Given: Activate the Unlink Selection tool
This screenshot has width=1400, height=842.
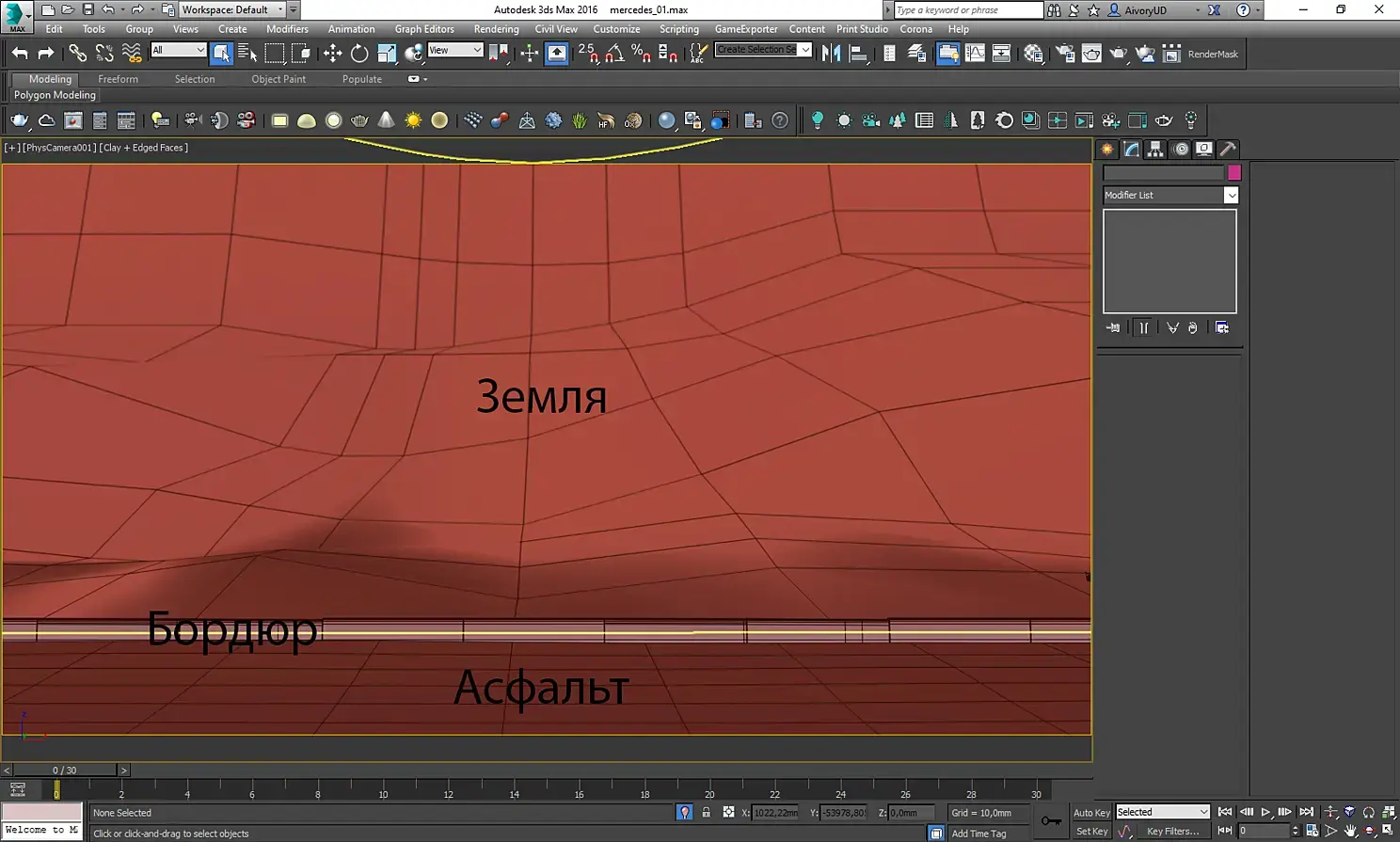Looking at the screenshot, I should [104, 54].
